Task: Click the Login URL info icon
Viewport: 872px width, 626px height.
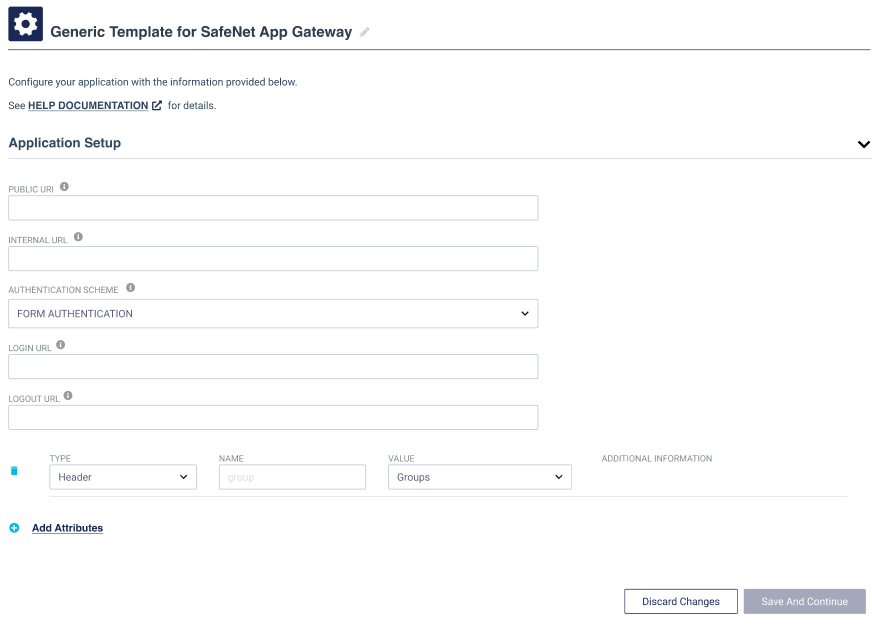Action: 61,345
